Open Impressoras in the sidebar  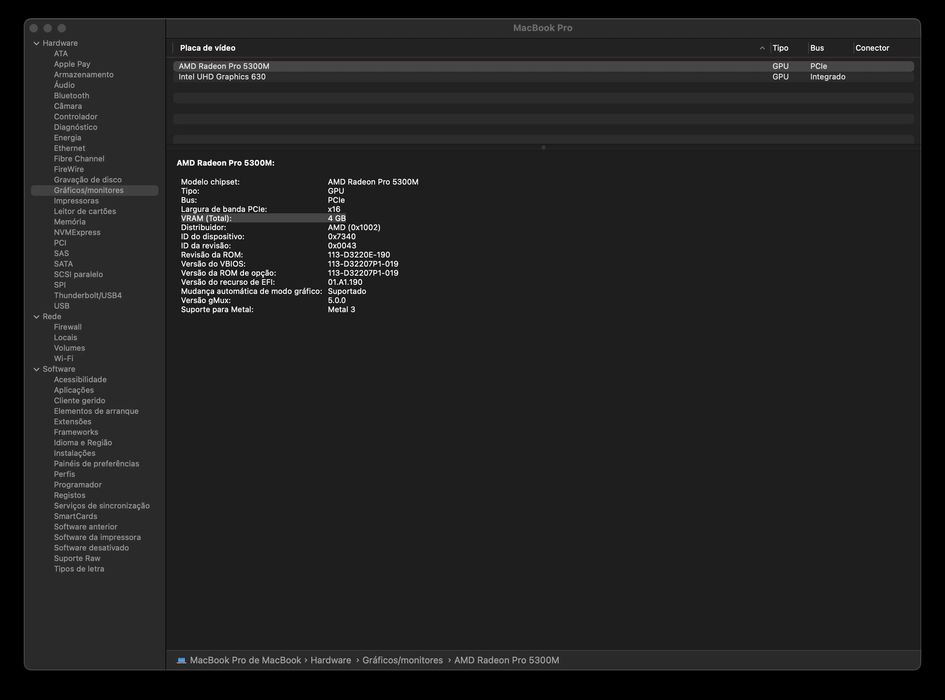point(76,201)
